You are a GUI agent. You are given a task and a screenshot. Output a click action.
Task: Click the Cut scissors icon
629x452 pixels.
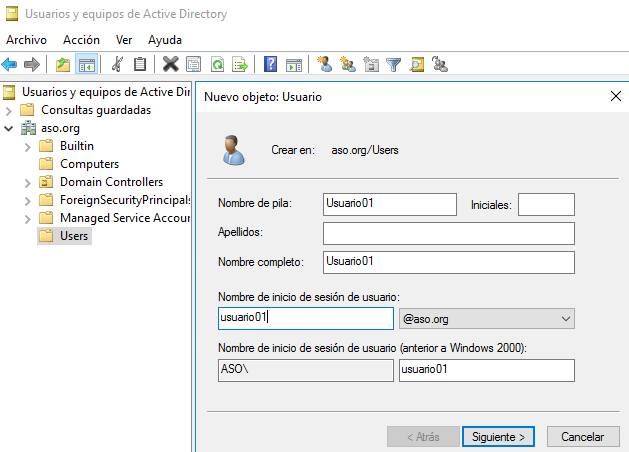(117, 65)
